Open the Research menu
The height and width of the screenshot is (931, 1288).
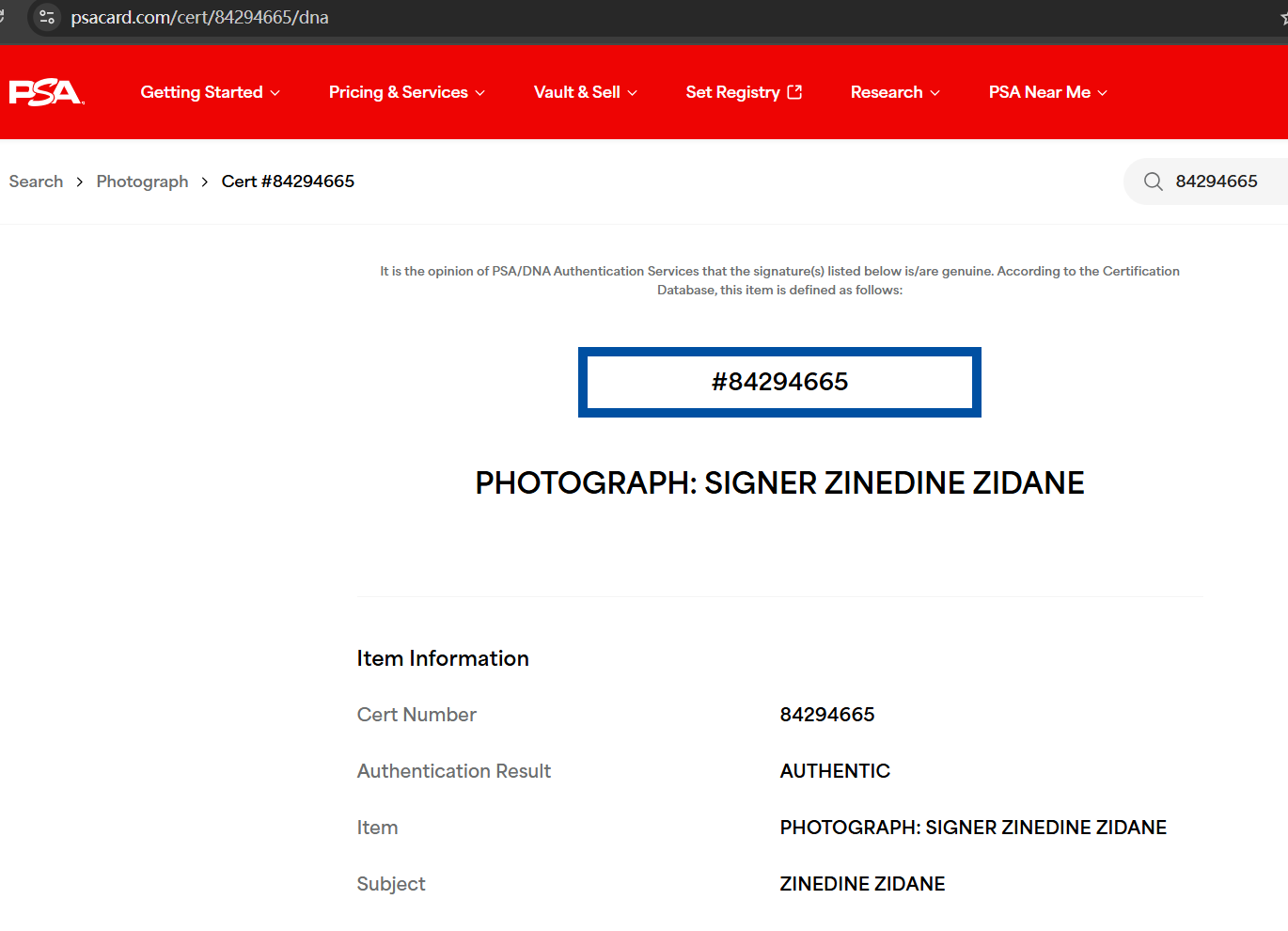pos(894,92)
